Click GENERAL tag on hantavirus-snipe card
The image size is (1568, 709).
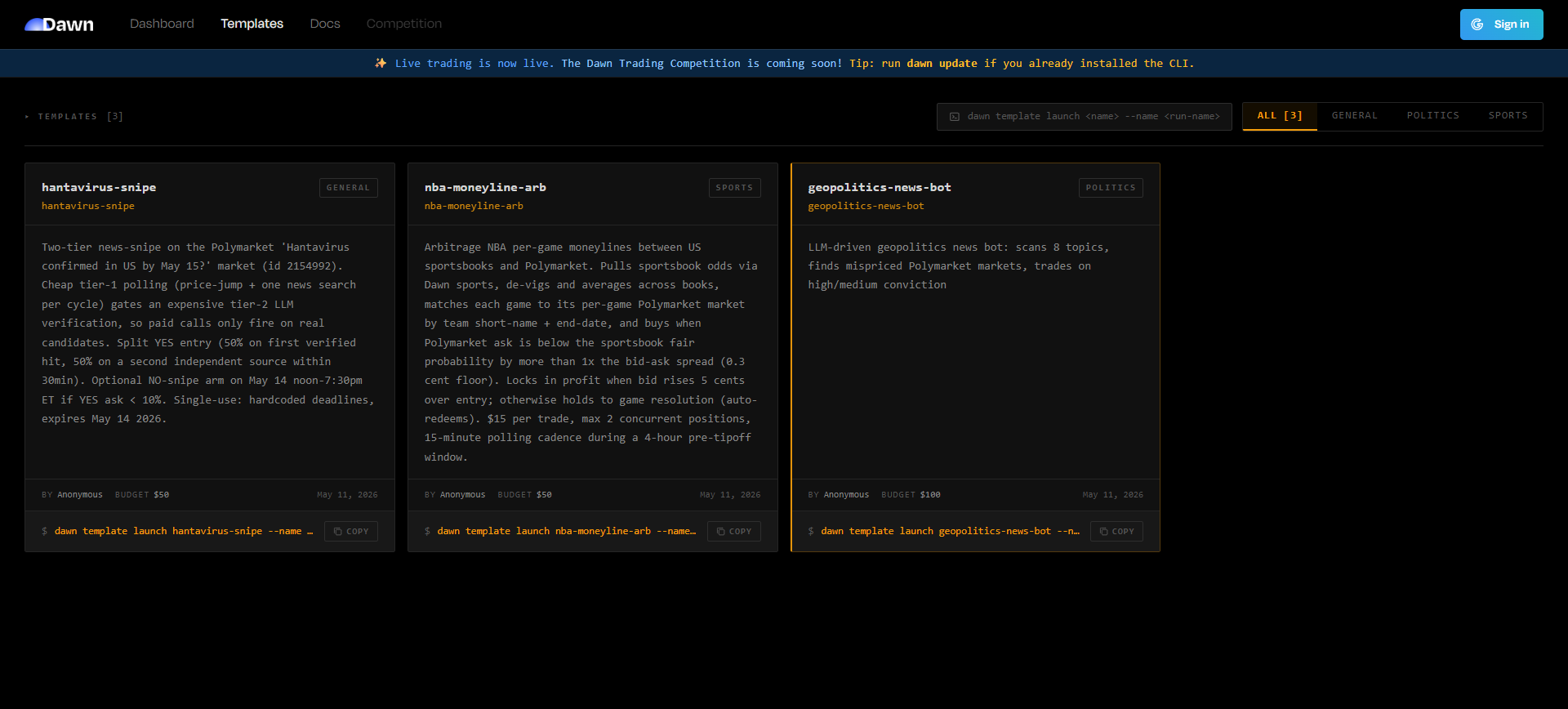pos(348,188)
